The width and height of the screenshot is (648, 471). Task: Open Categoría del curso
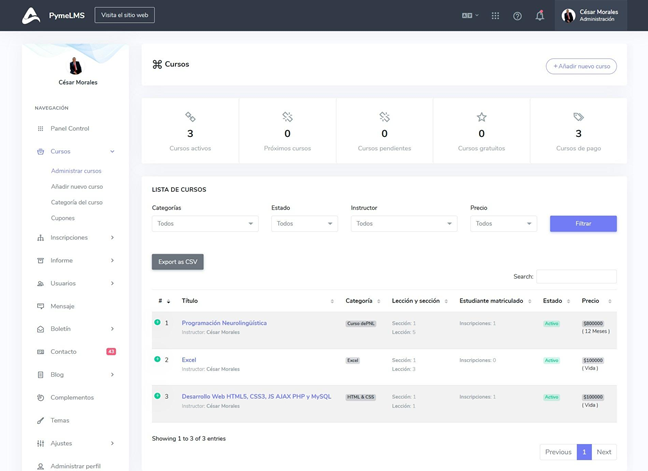point(76,202)
